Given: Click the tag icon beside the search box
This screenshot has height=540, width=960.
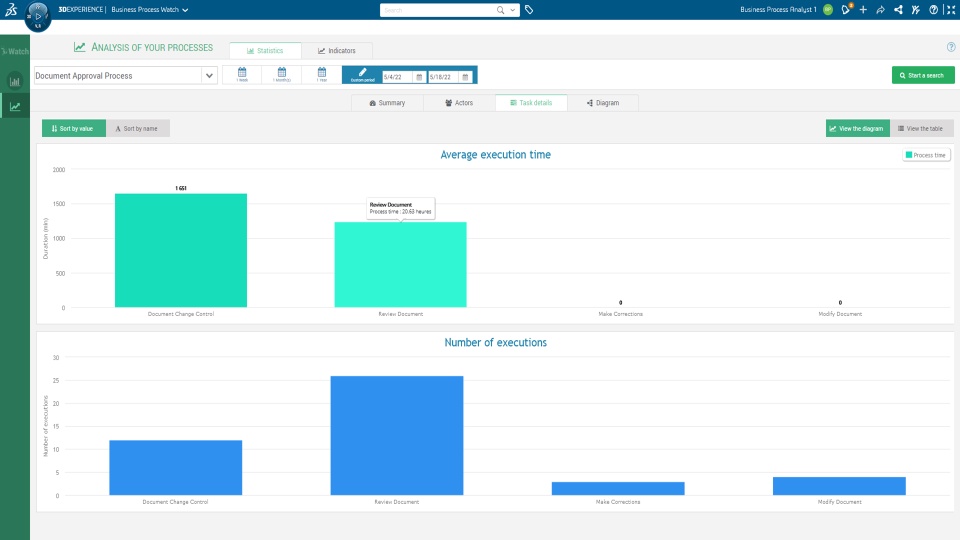Looking at the screenshot, I should coord(529,10).
